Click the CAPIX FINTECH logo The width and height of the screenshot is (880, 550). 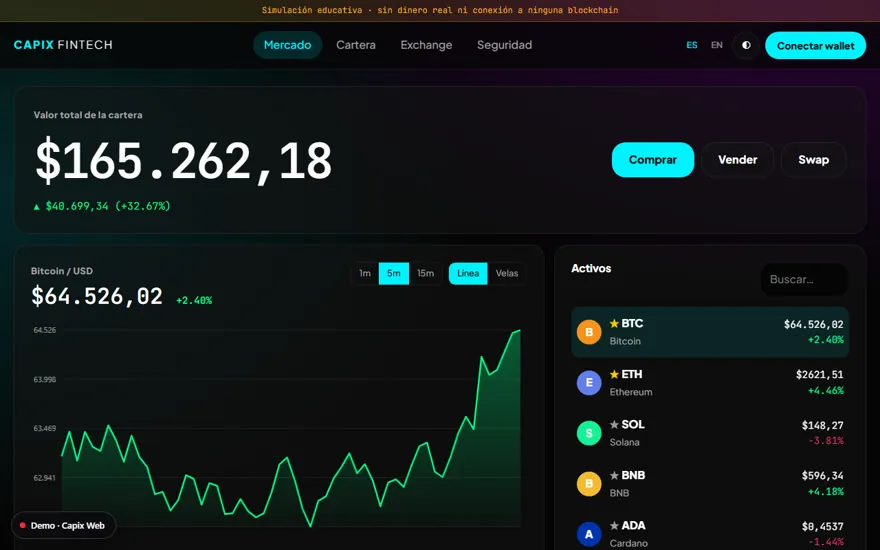[63, 45]
